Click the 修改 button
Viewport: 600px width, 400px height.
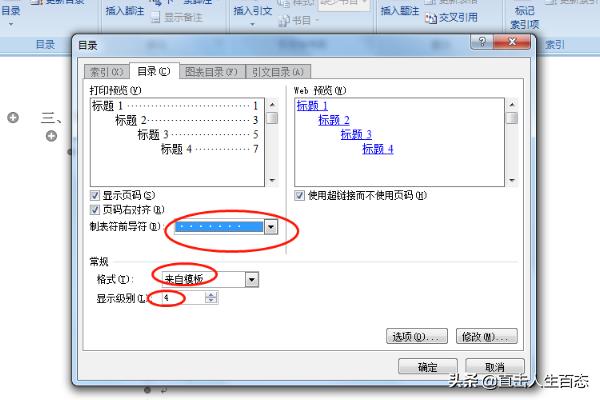coord(486,336)
